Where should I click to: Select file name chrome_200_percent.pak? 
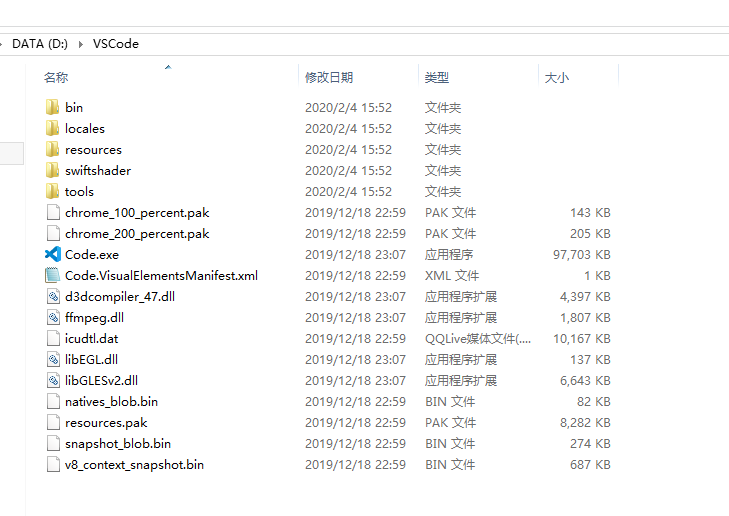click(137, 234)
